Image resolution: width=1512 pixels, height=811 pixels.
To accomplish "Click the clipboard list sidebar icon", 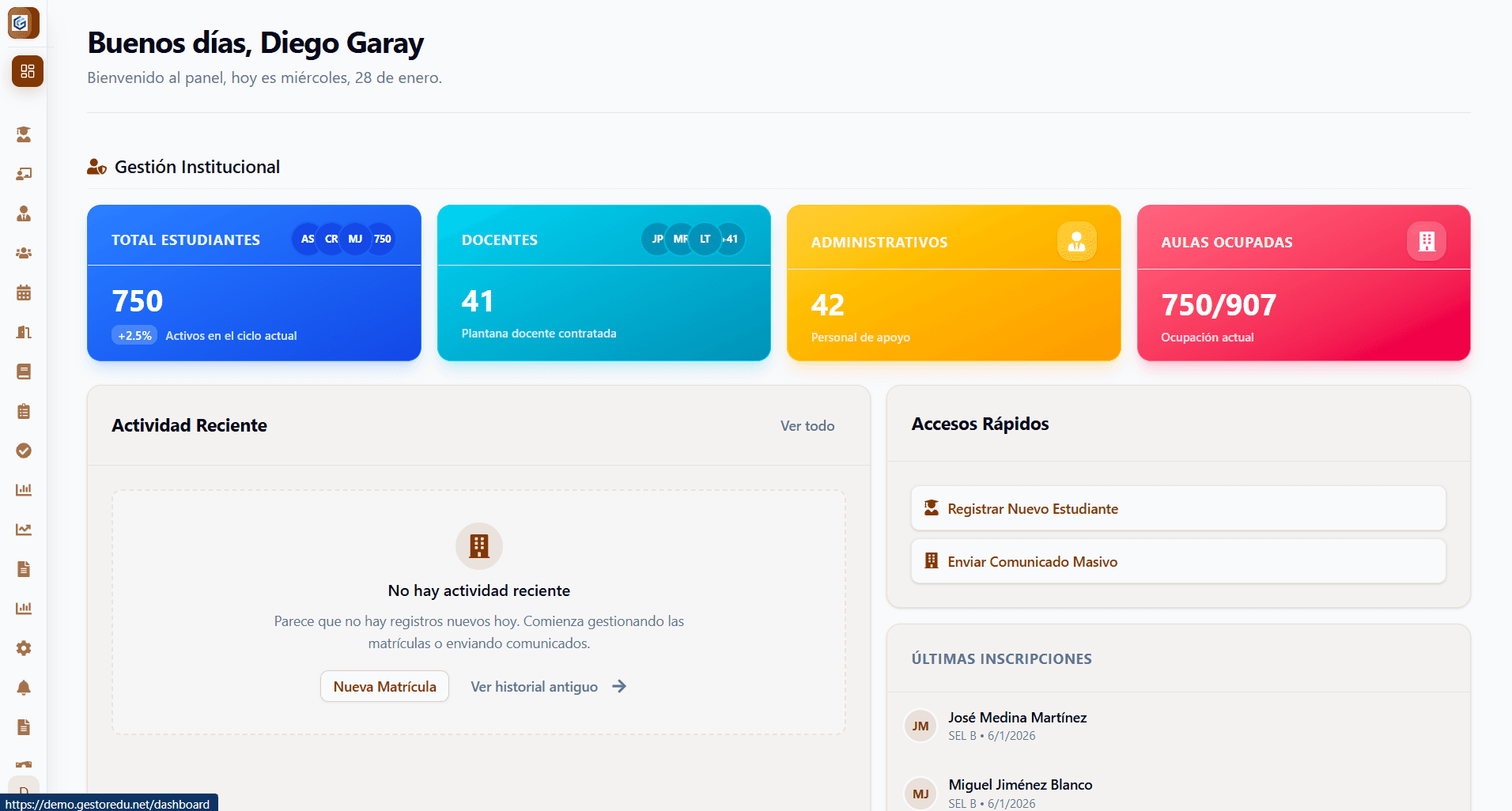I will tap(24, 411).
